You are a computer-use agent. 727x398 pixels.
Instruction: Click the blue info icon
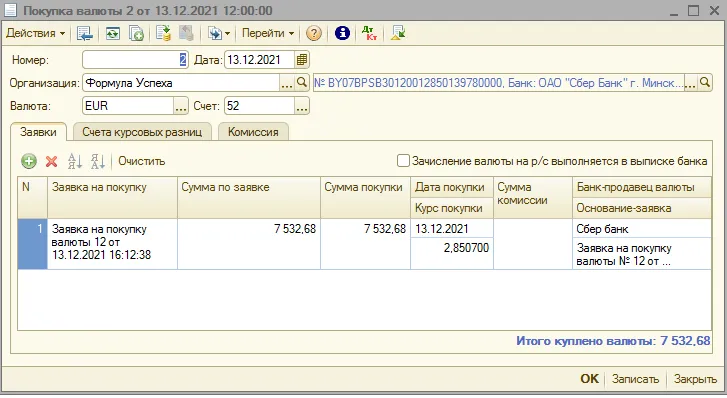(x=342, y=33)
